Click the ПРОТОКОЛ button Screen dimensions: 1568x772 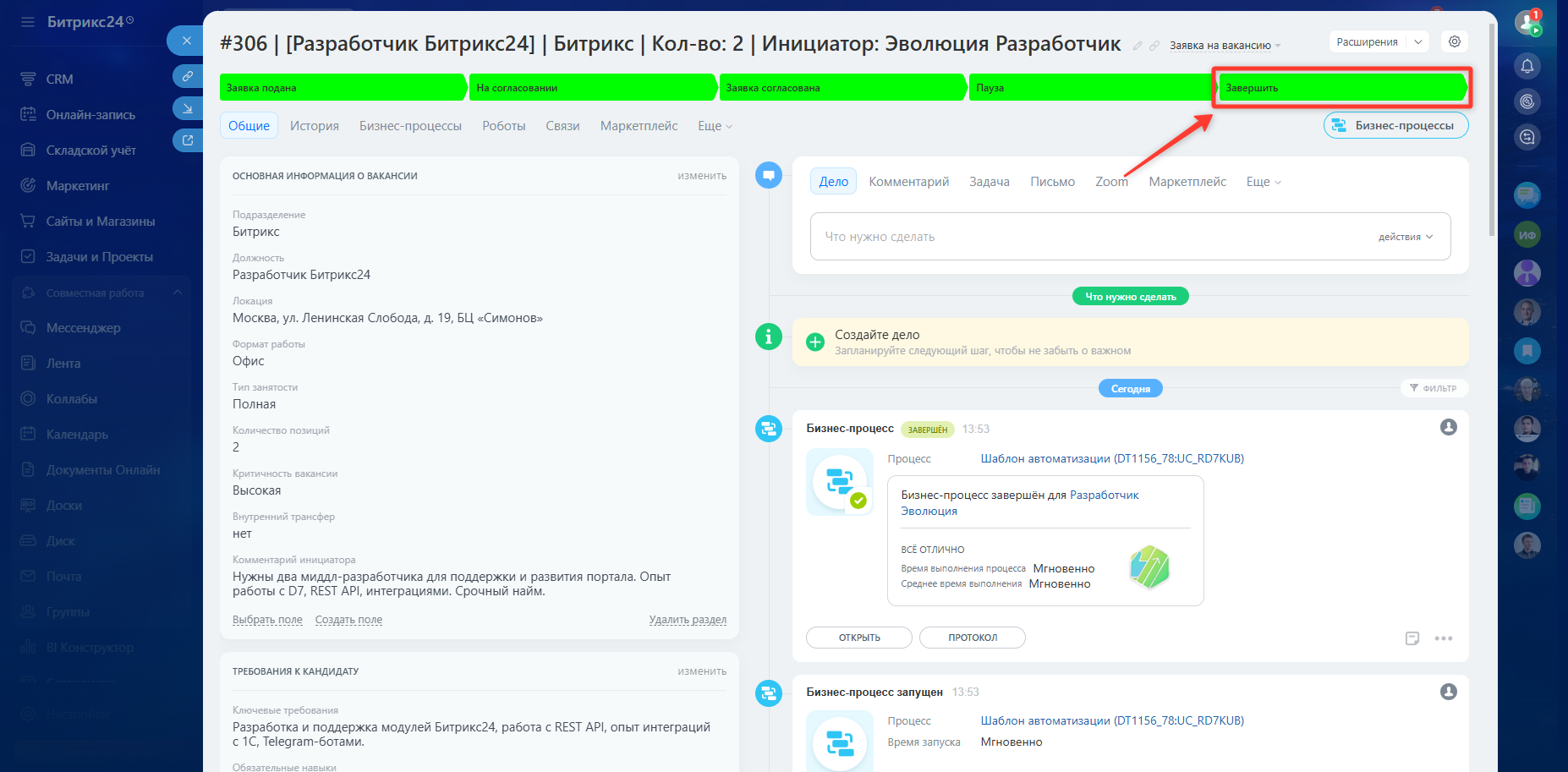(x=973, y=638)
